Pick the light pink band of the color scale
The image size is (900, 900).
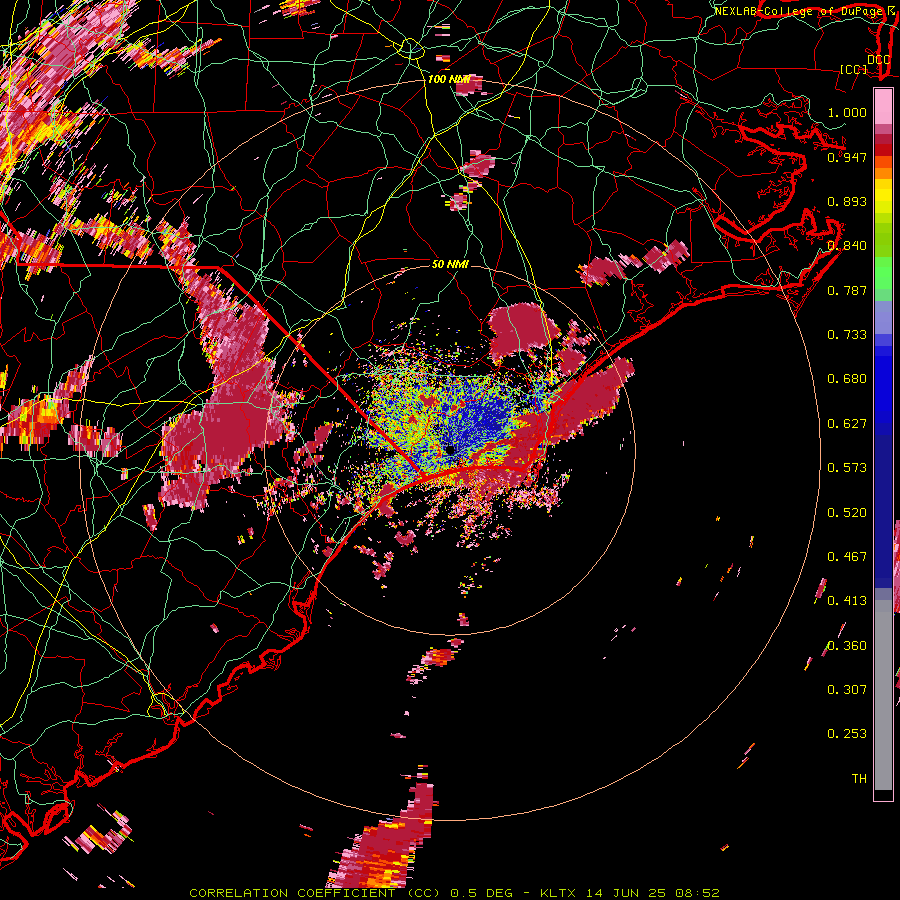(x=883, y=106)
